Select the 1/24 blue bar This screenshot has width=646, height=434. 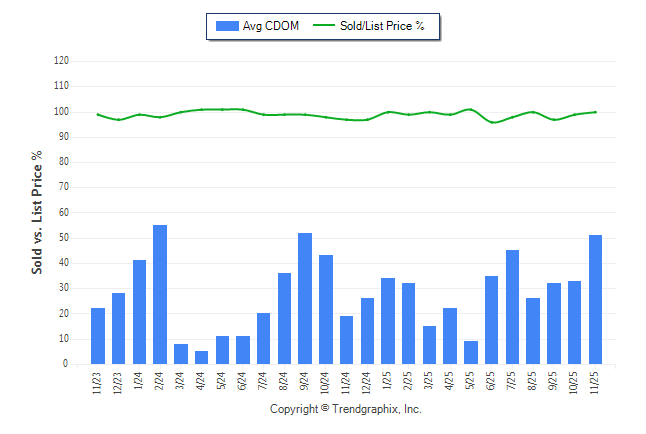139,312
